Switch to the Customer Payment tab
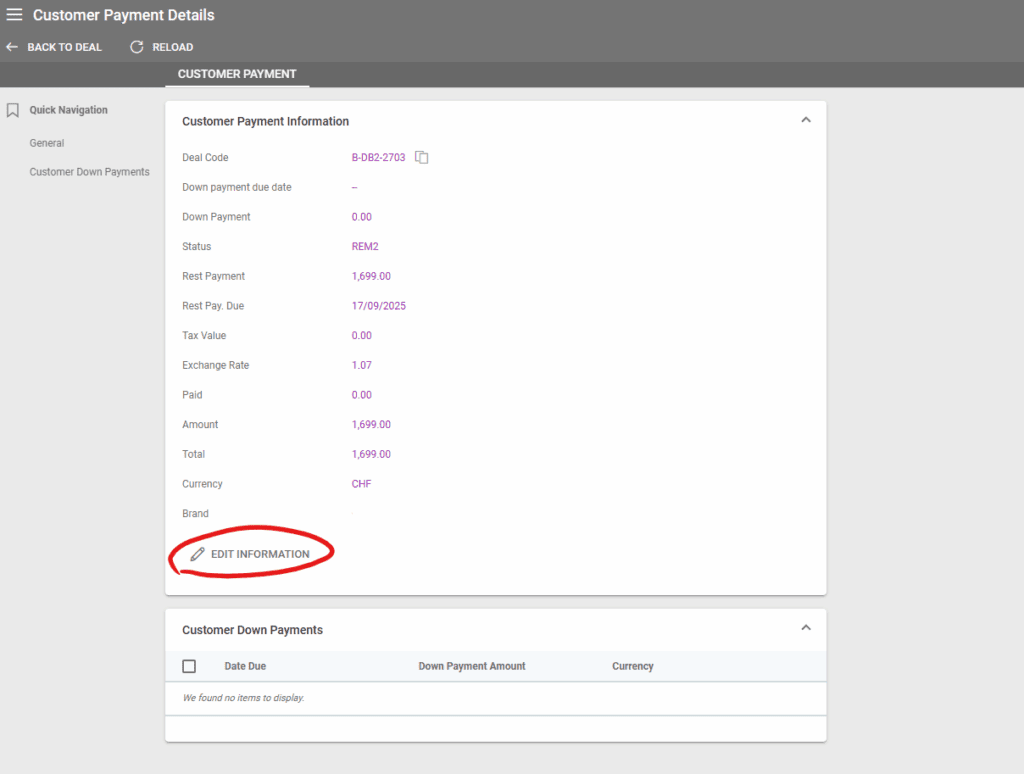1024x774 pixels. pos(237,74)
